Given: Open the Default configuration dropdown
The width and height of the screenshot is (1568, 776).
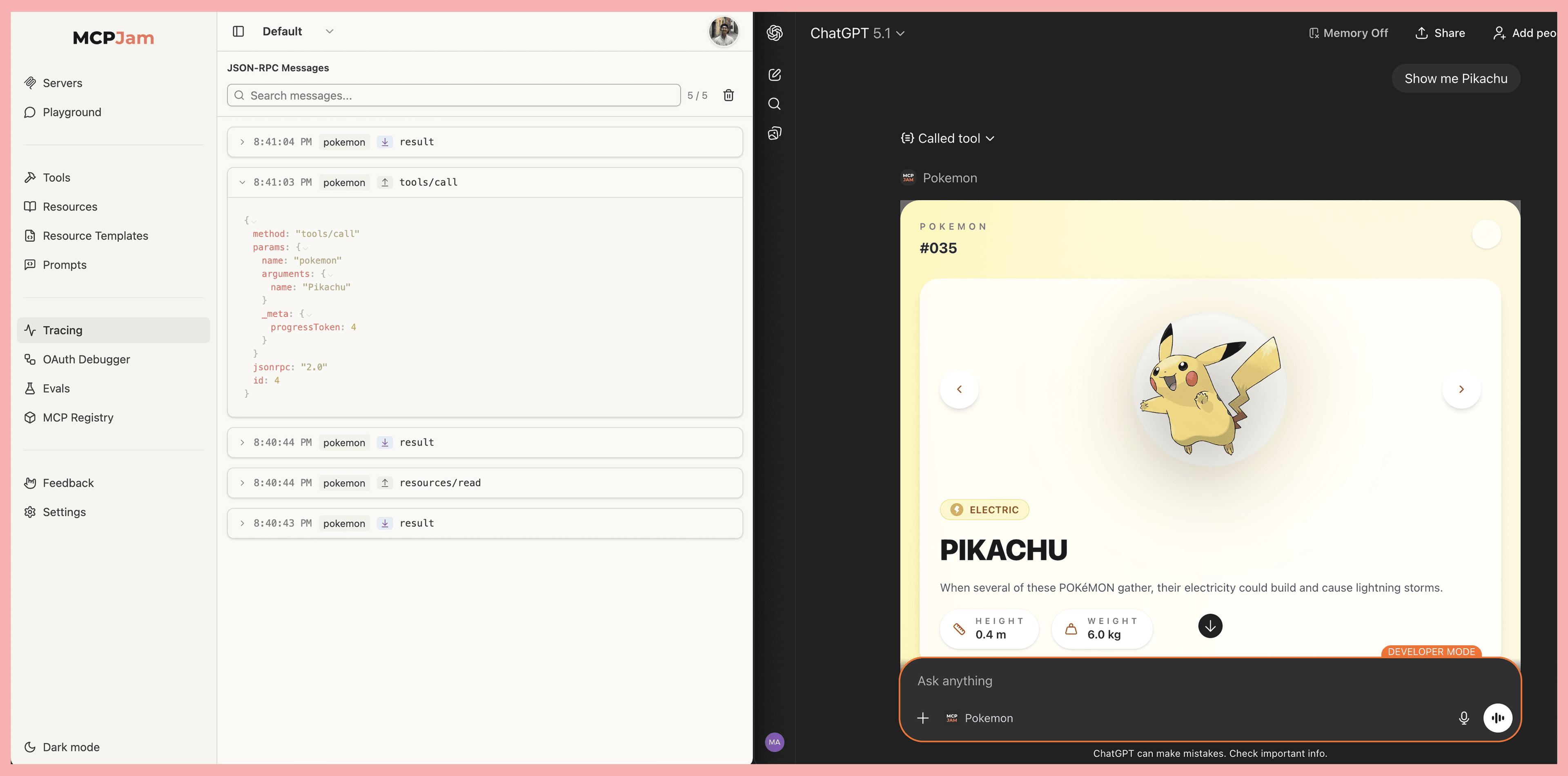Looking at the screenshot, I should click(x=298, y=31).
